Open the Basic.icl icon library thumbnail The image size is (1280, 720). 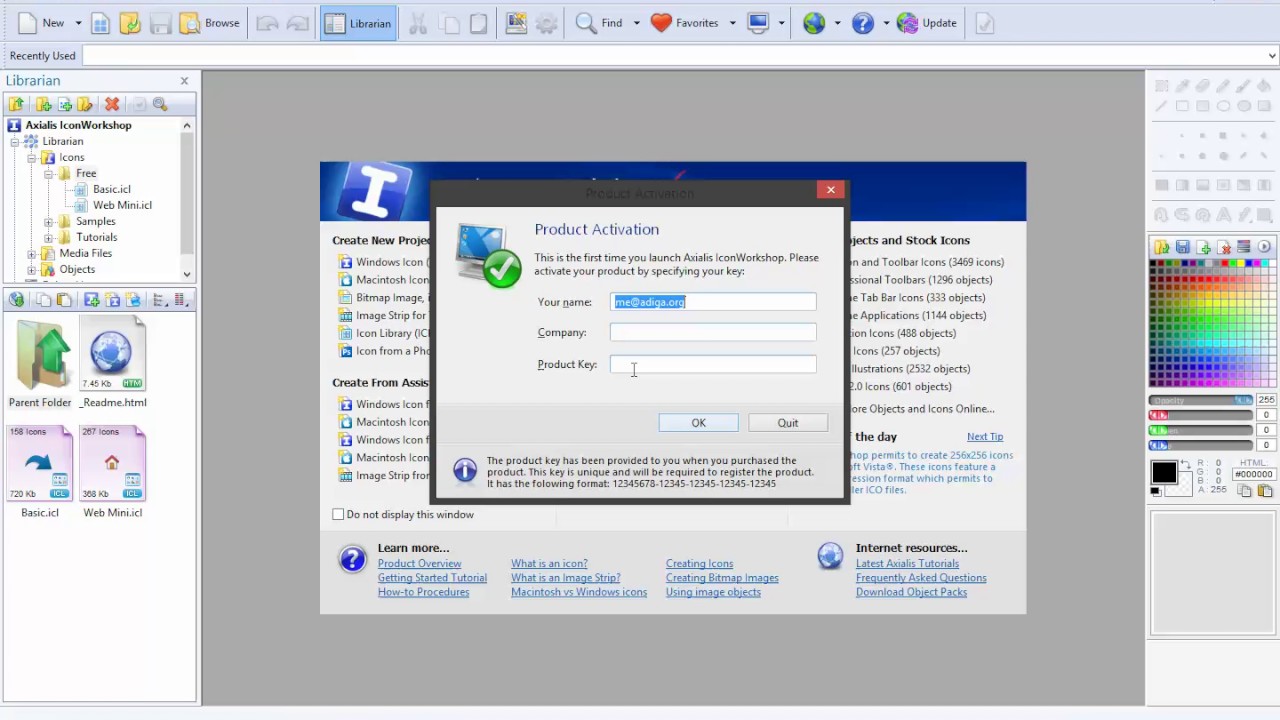pos(39,462)
